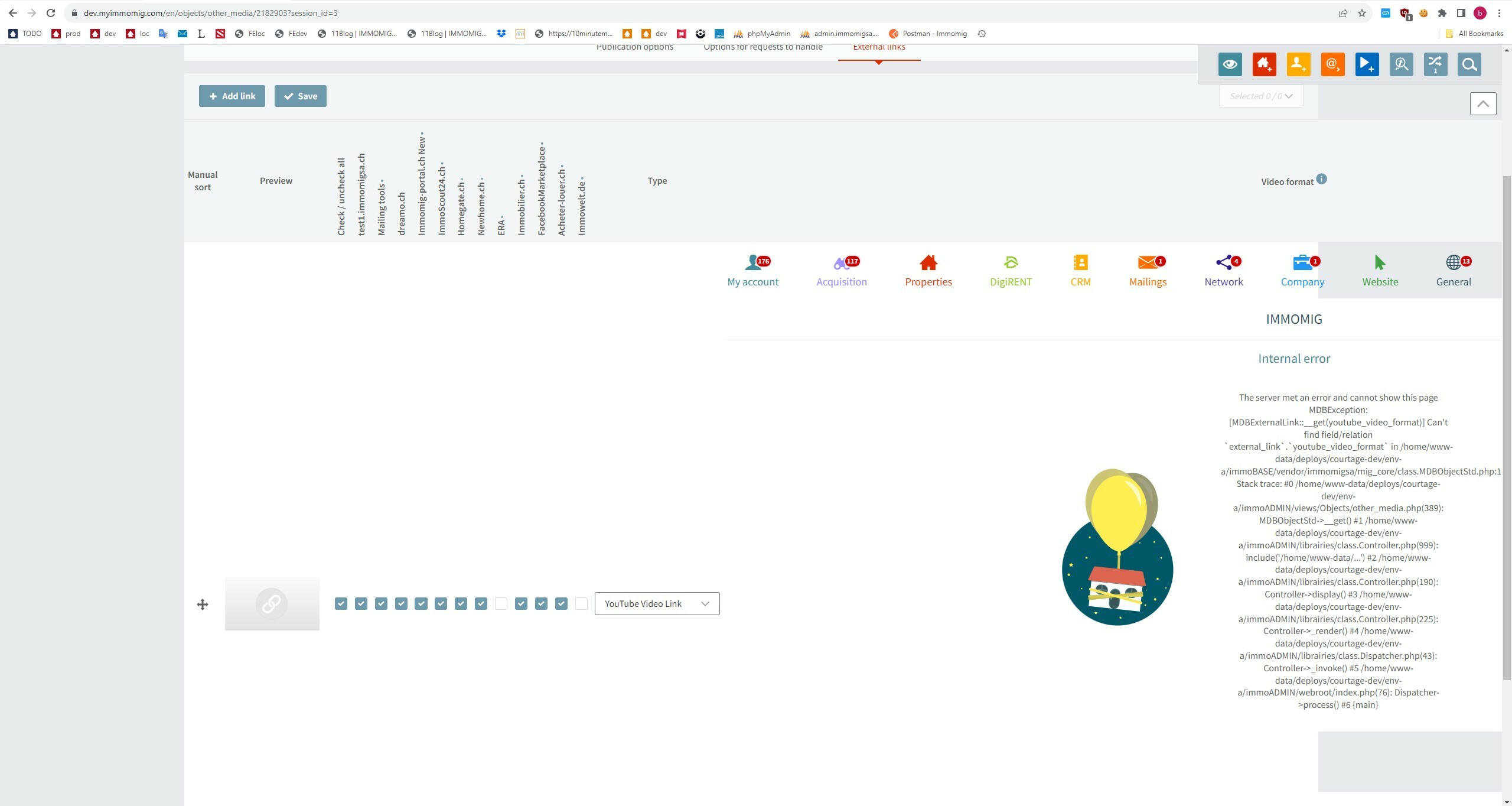
Task: Reload the page in the browser
Action: click(51, 13)
